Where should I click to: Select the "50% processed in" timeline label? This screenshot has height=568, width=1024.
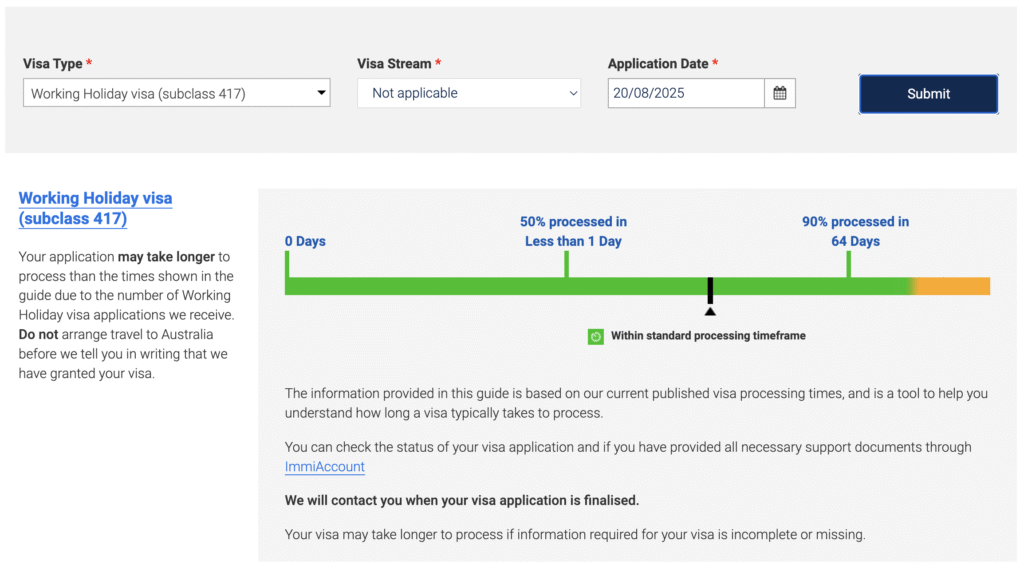point(573,222)
